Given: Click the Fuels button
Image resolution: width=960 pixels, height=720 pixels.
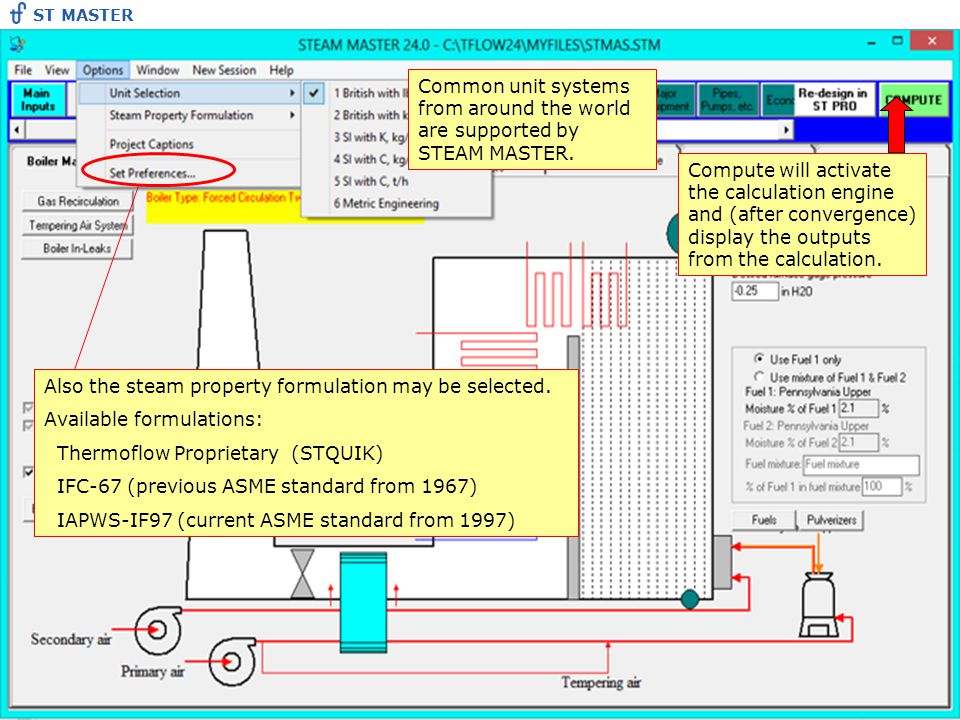Looking at the screenshot, I should pyautogui.click(x=764, y=520).
